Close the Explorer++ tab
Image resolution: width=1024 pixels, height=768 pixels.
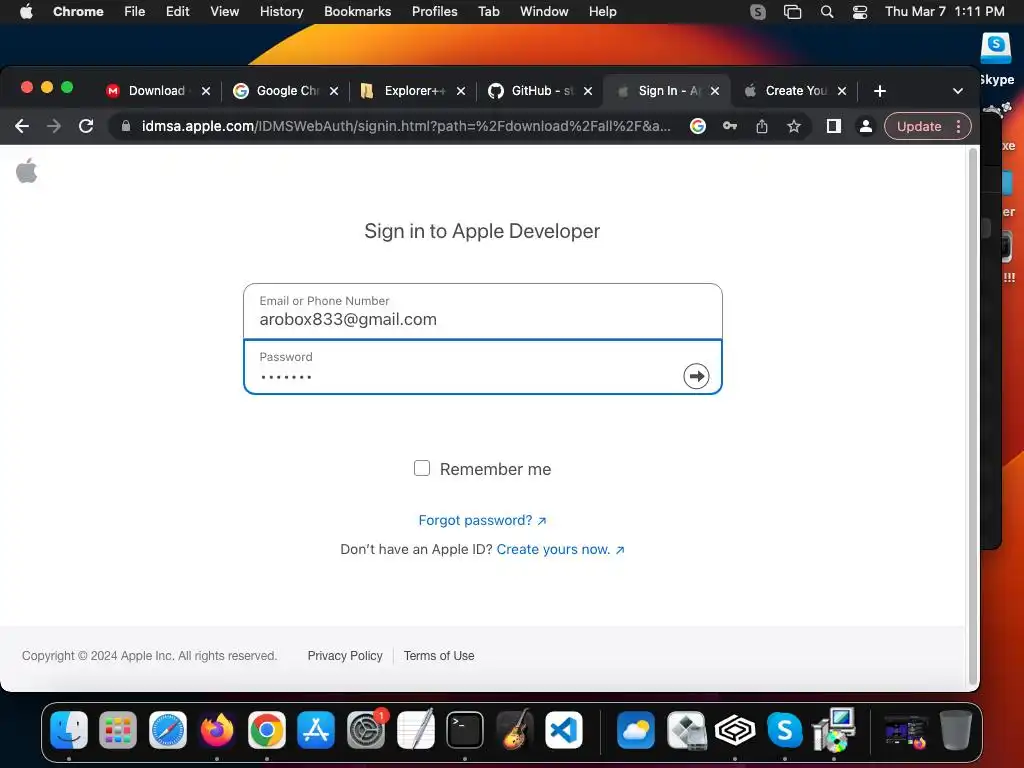click(x=461, y=91)
